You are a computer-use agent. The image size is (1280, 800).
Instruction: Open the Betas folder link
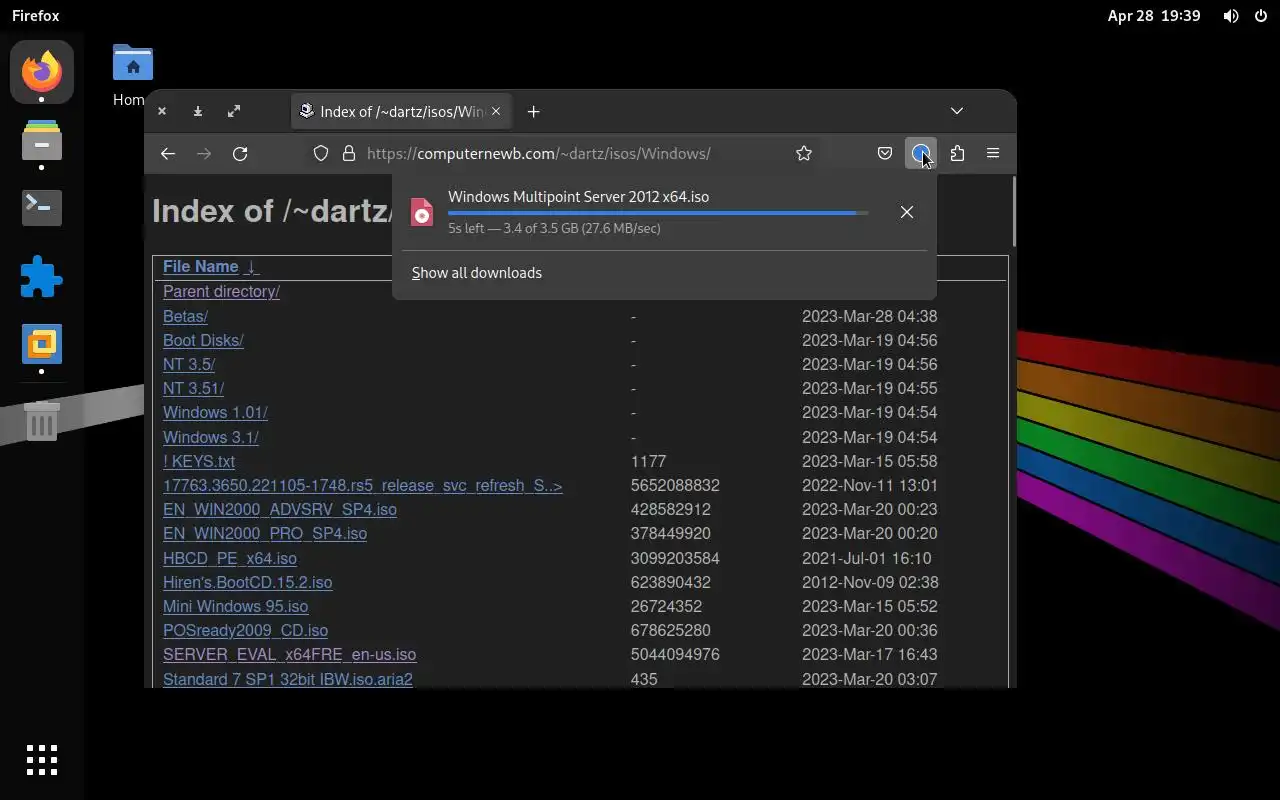pos(185,316)
